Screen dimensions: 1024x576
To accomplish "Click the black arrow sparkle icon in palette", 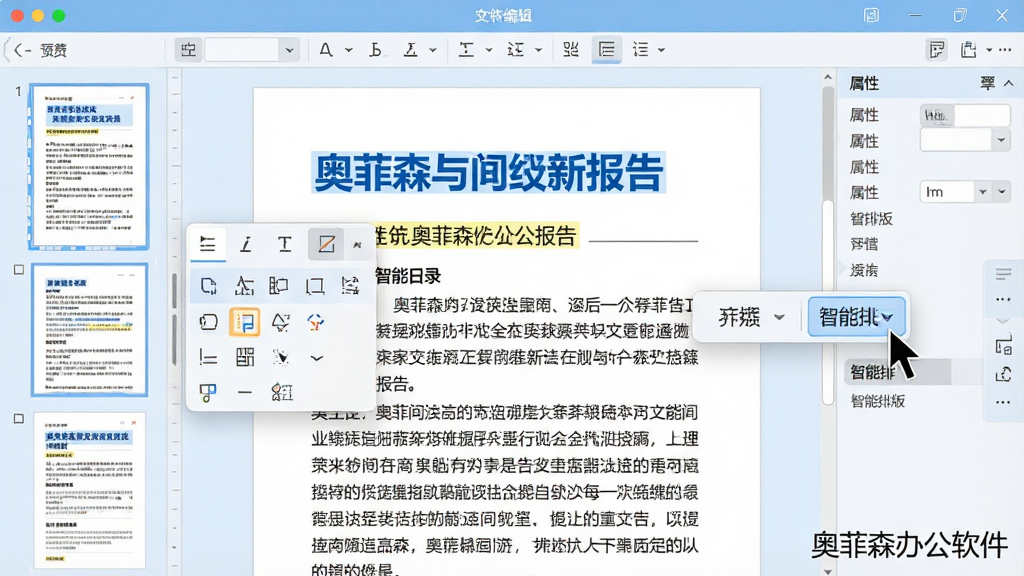I will tap(281, 357).
